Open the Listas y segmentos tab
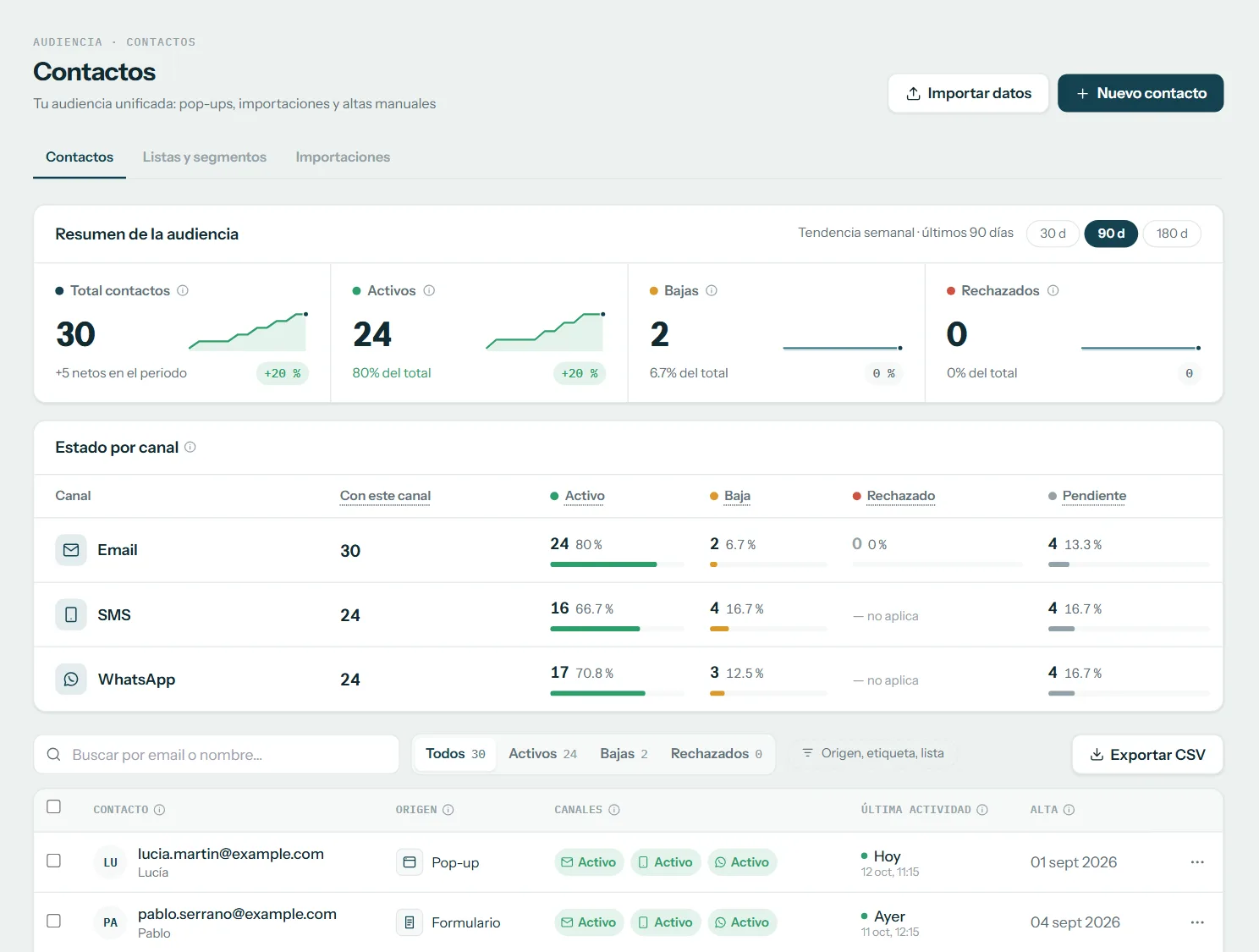The height and width of the screenshot is (952, 1259). click(x=205, y=157)
